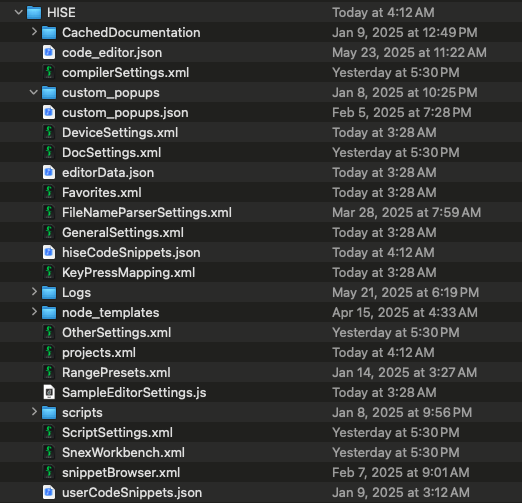Screen dimensions: 522x503
Task: Click the SnexWorkbench.xml file icon
Action: [x=49, y=452]
